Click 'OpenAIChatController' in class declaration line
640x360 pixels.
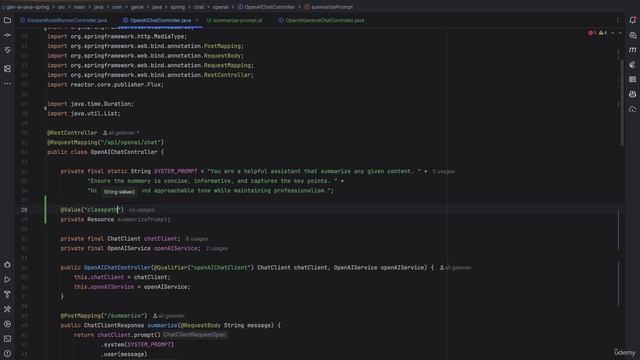pos(124,152)
